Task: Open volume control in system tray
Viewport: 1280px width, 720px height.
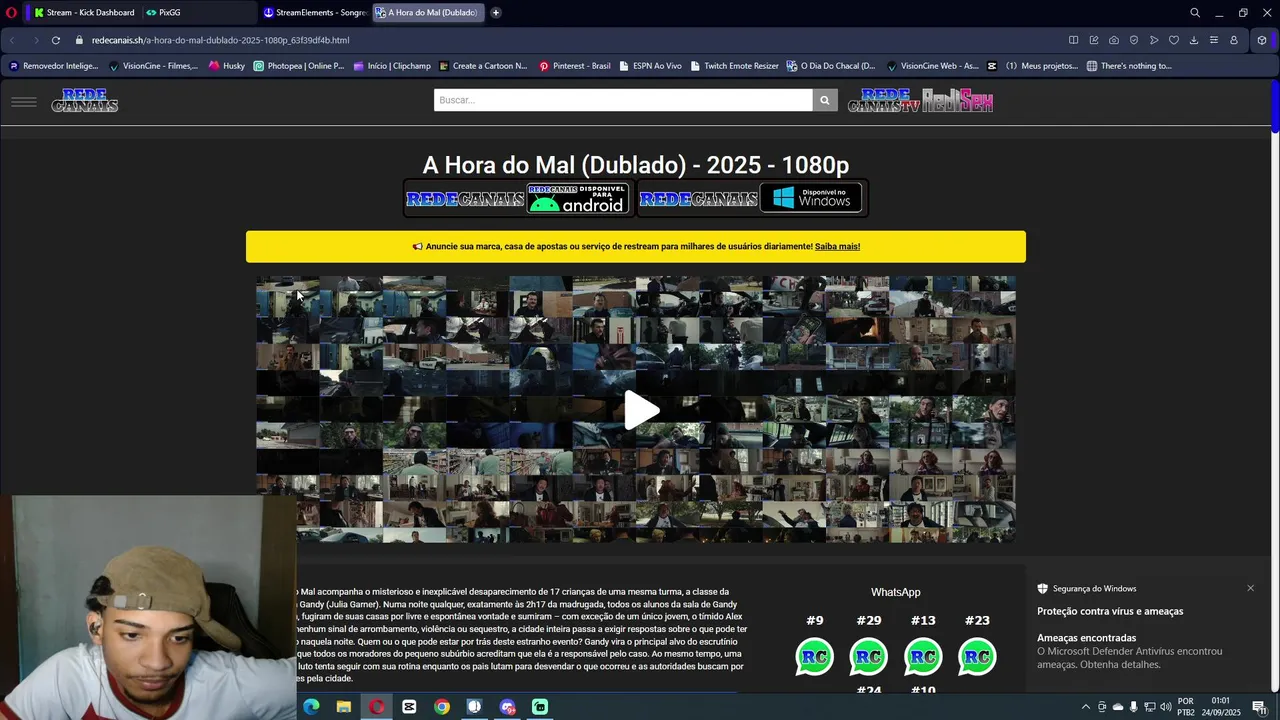Action: coord(1166,707)
